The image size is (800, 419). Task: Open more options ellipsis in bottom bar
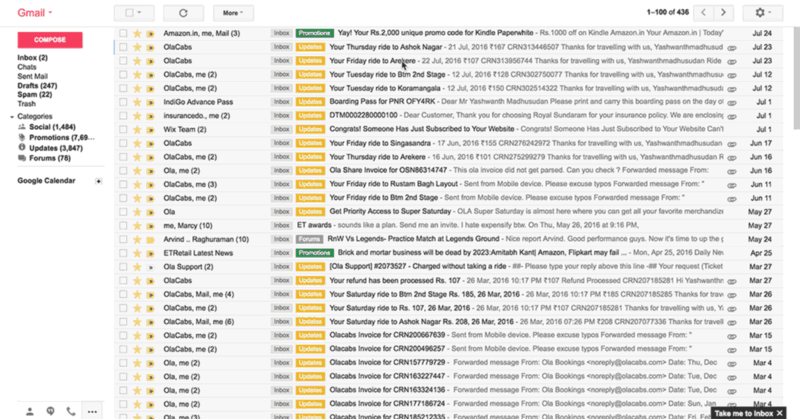[x=92, y=412]
